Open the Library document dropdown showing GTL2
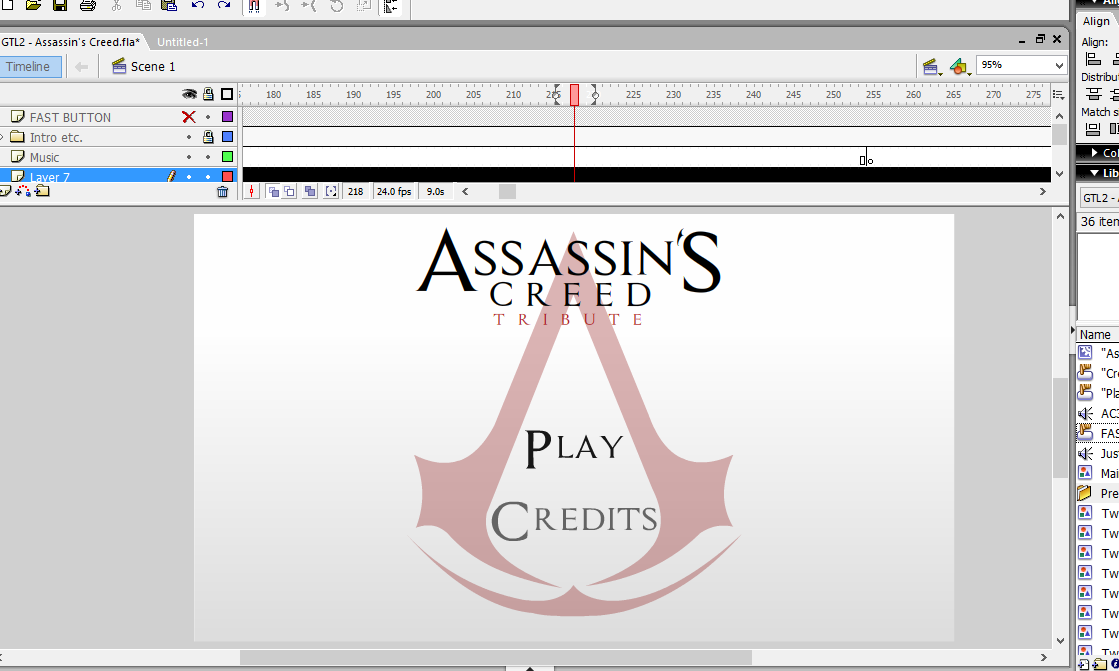 point(1099,198)
